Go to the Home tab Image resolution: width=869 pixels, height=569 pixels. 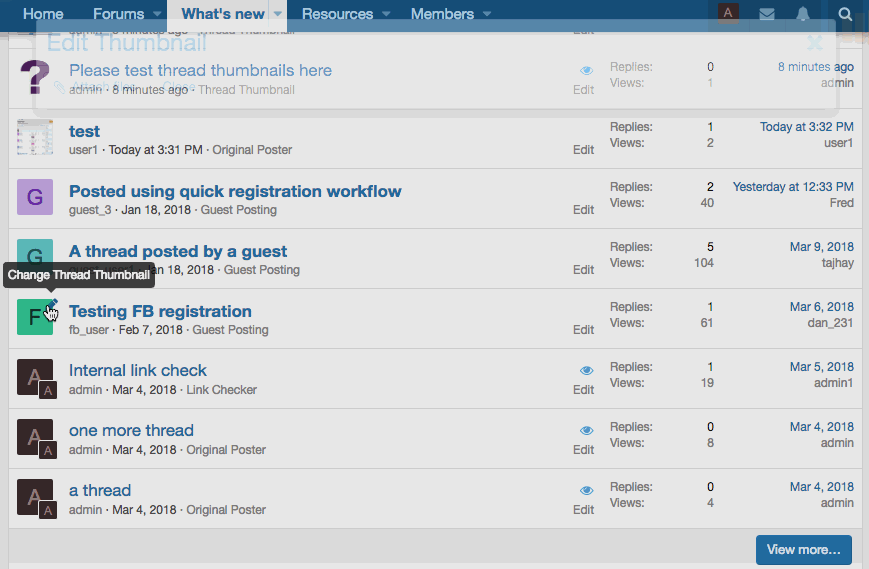tap(43, 14)
